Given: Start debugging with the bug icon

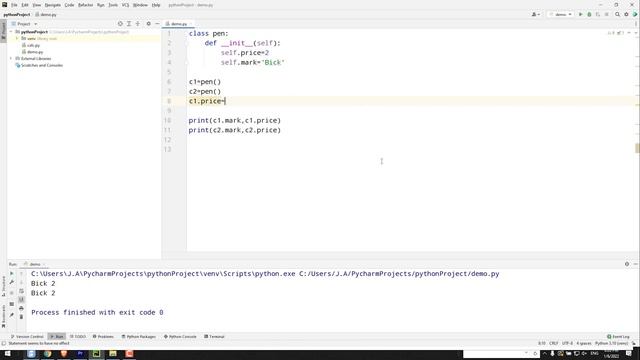Looking at the screenshot, I should pyautogui.click(x=589, y=14).
